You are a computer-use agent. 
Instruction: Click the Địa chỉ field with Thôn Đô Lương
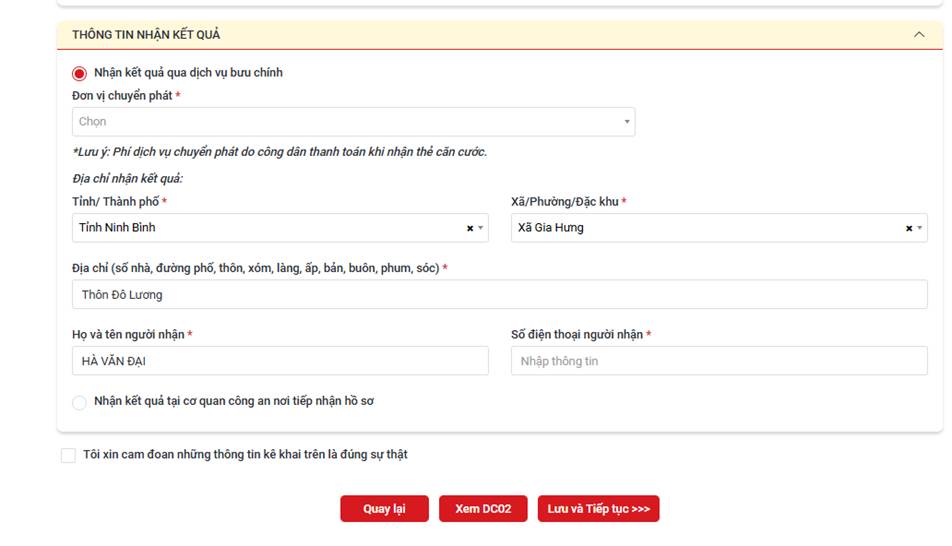pos(500,295)
